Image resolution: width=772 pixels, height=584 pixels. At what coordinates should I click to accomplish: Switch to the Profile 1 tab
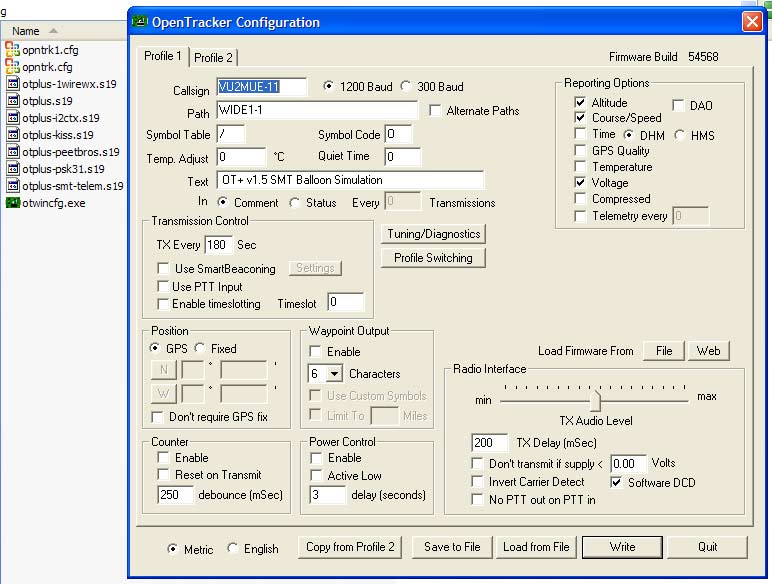click(x=162, y=56)
